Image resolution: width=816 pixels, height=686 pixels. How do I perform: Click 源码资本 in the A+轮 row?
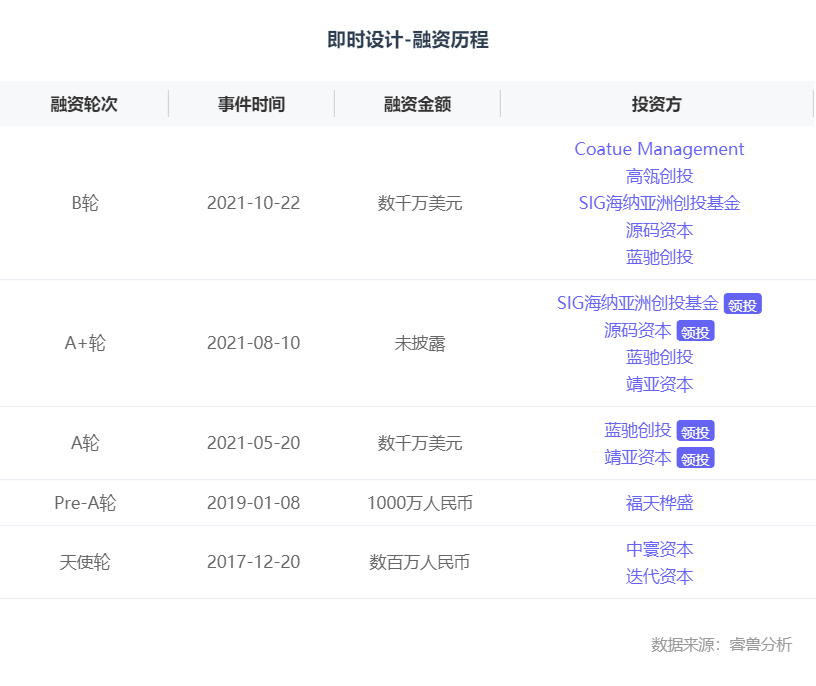637,330
